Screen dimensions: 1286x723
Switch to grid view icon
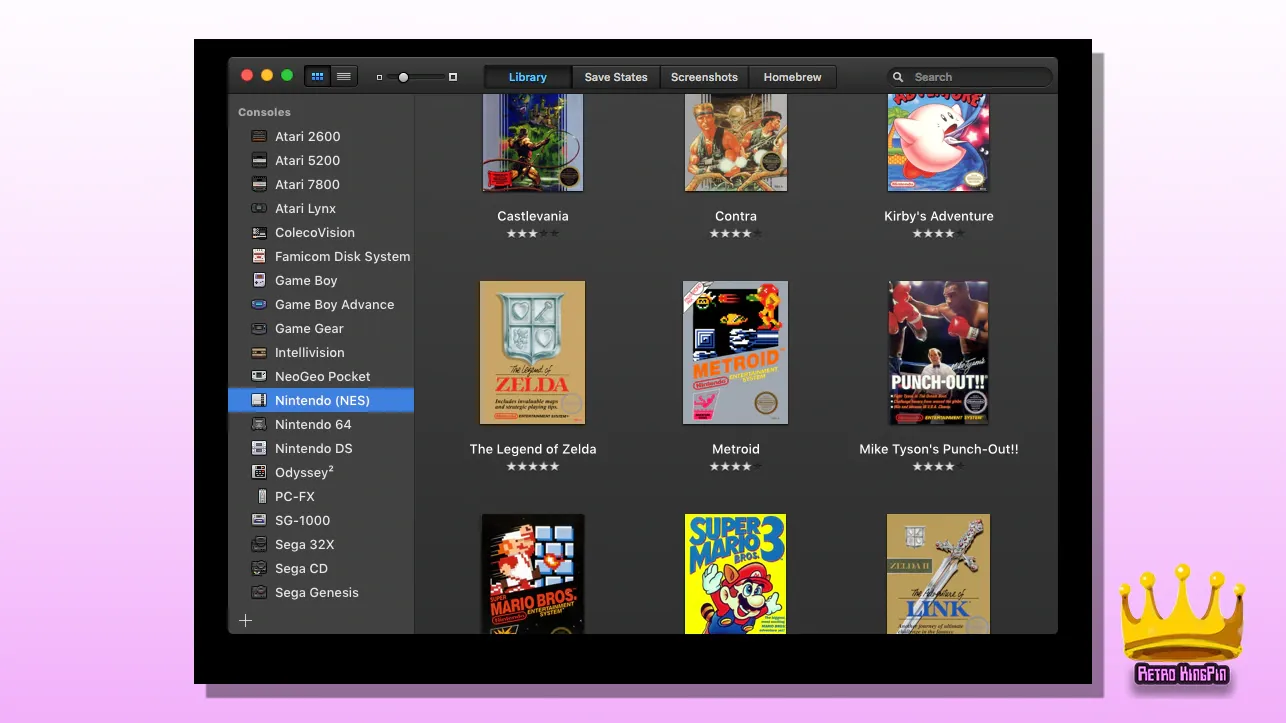(x=317, y=76)
